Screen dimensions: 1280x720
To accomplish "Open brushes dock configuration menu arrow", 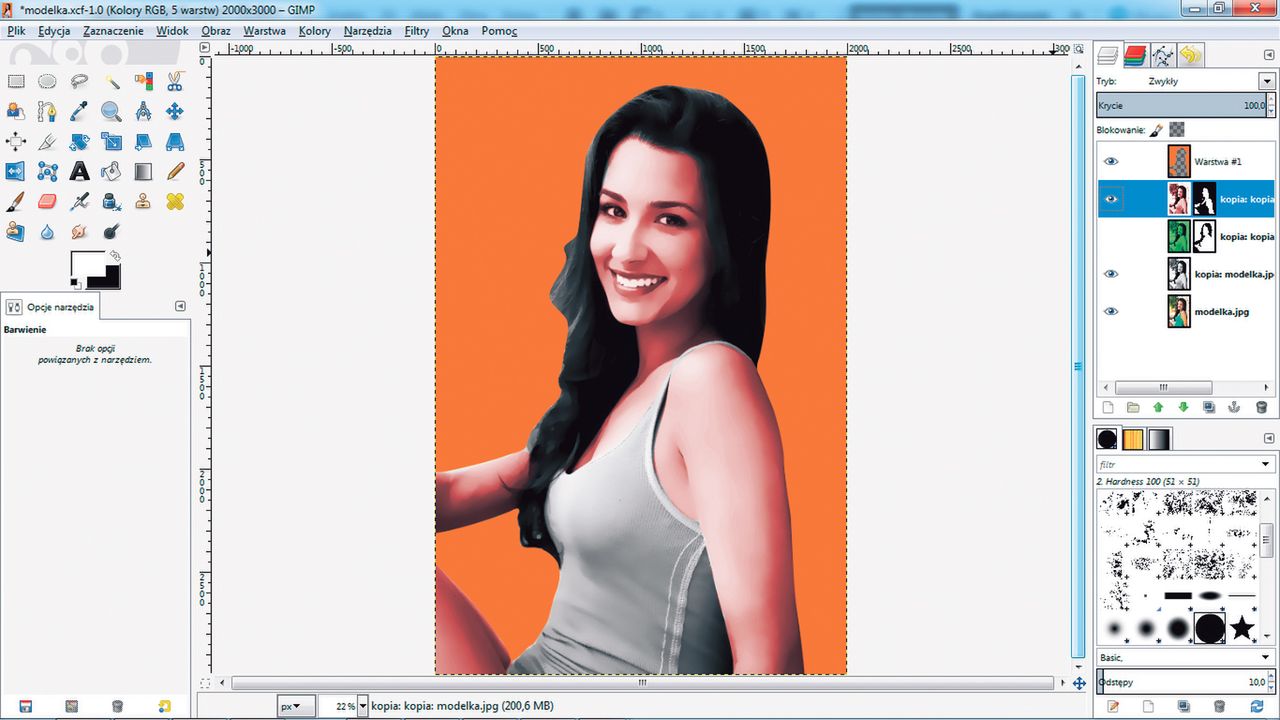I will (1270, 438).
